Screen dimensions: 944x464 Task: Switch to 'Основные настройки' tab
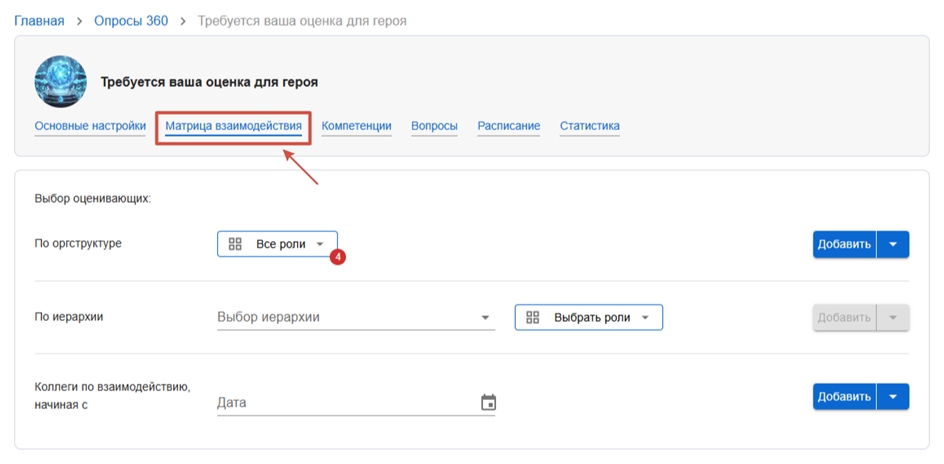(x=90, y=126)
